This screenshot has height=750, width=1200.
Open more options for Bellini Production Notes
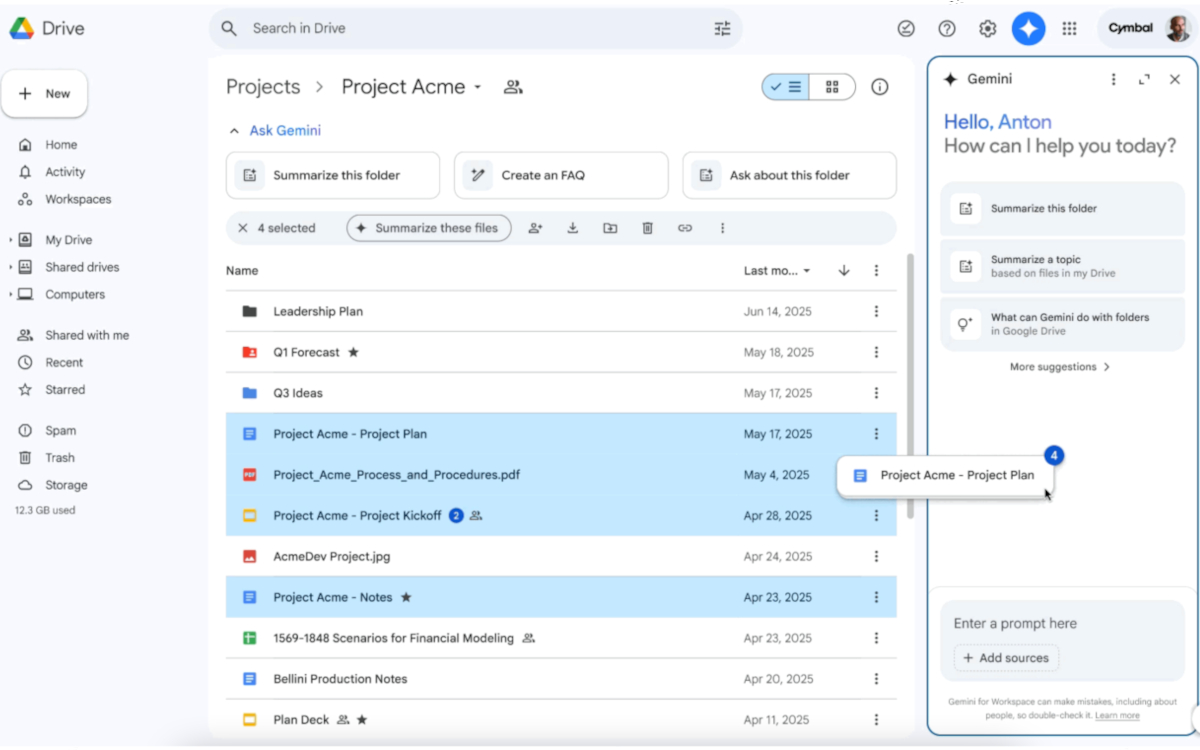pos(876,679)
